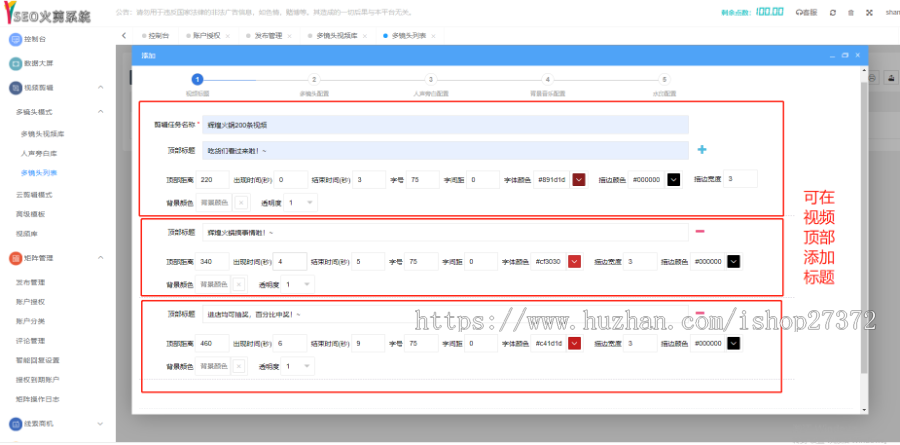Image resolution: width=900 pixels, height=445 pixels.
Task: Click the left arrow to scroll the tabs back
Action: (x=124, y=35)
